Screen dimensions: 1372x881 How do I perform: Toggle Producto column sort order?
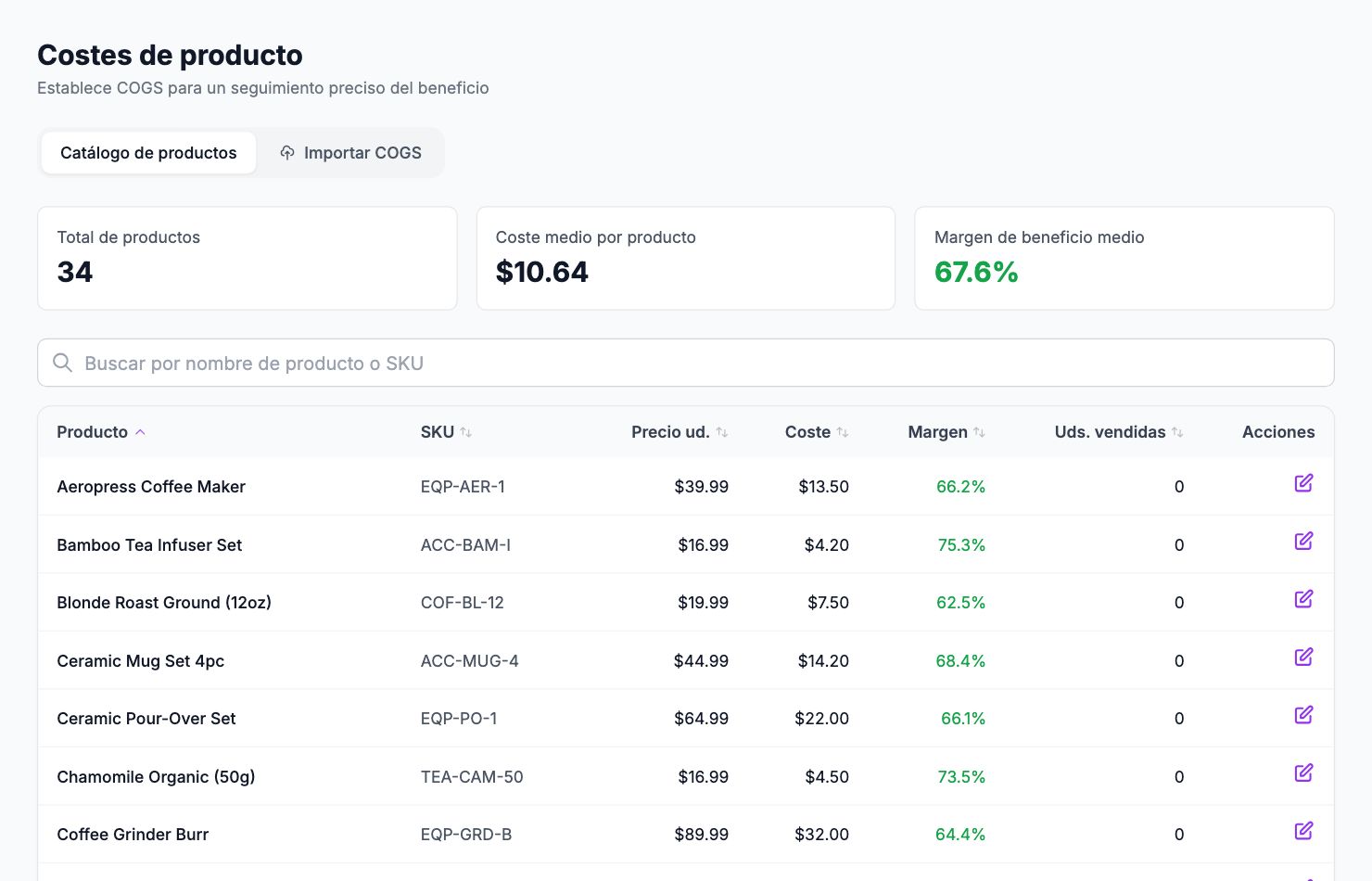coord(101,432)
